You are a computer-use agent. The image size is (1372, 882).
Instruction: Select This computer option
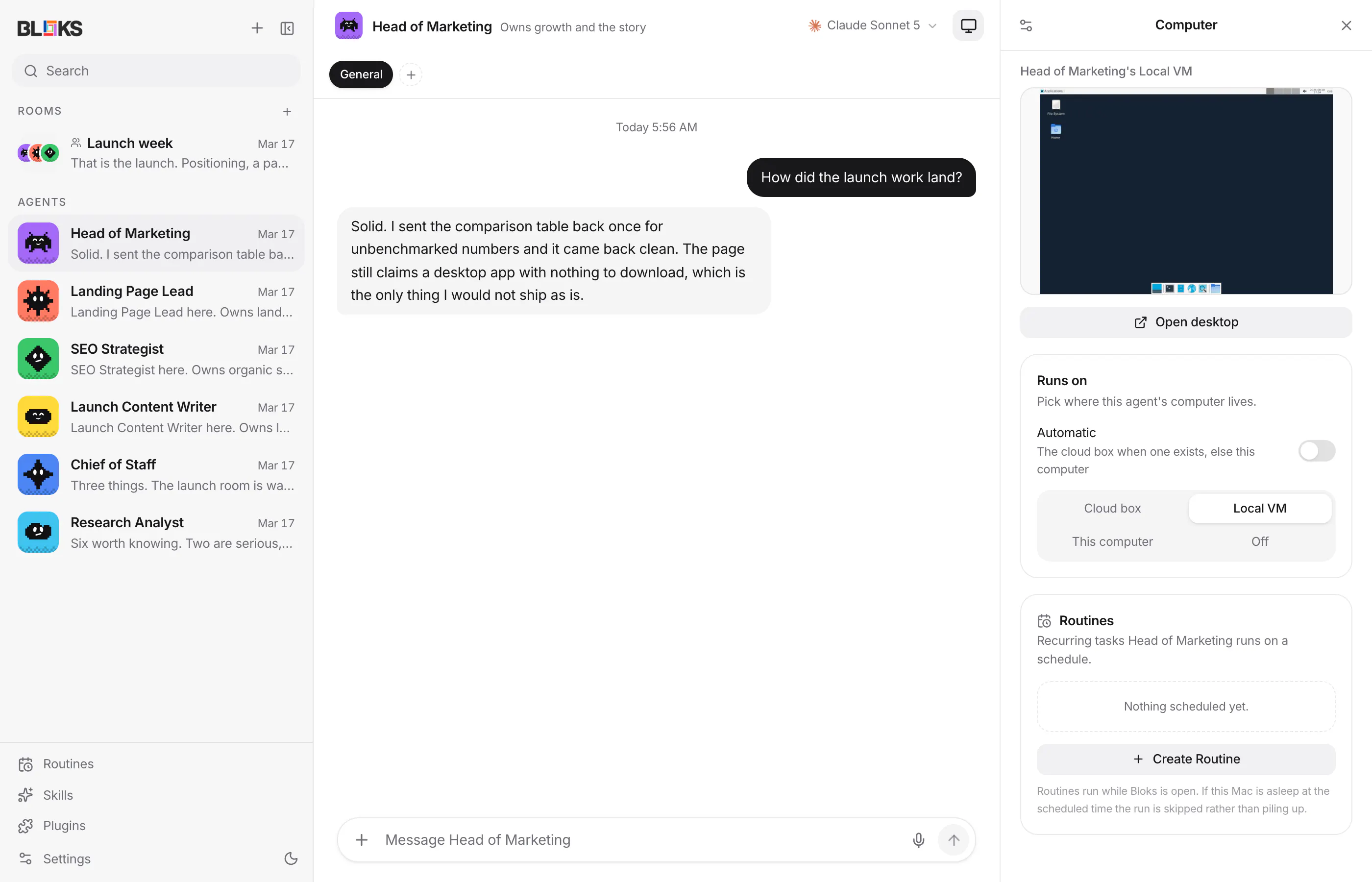[1112, 542]
